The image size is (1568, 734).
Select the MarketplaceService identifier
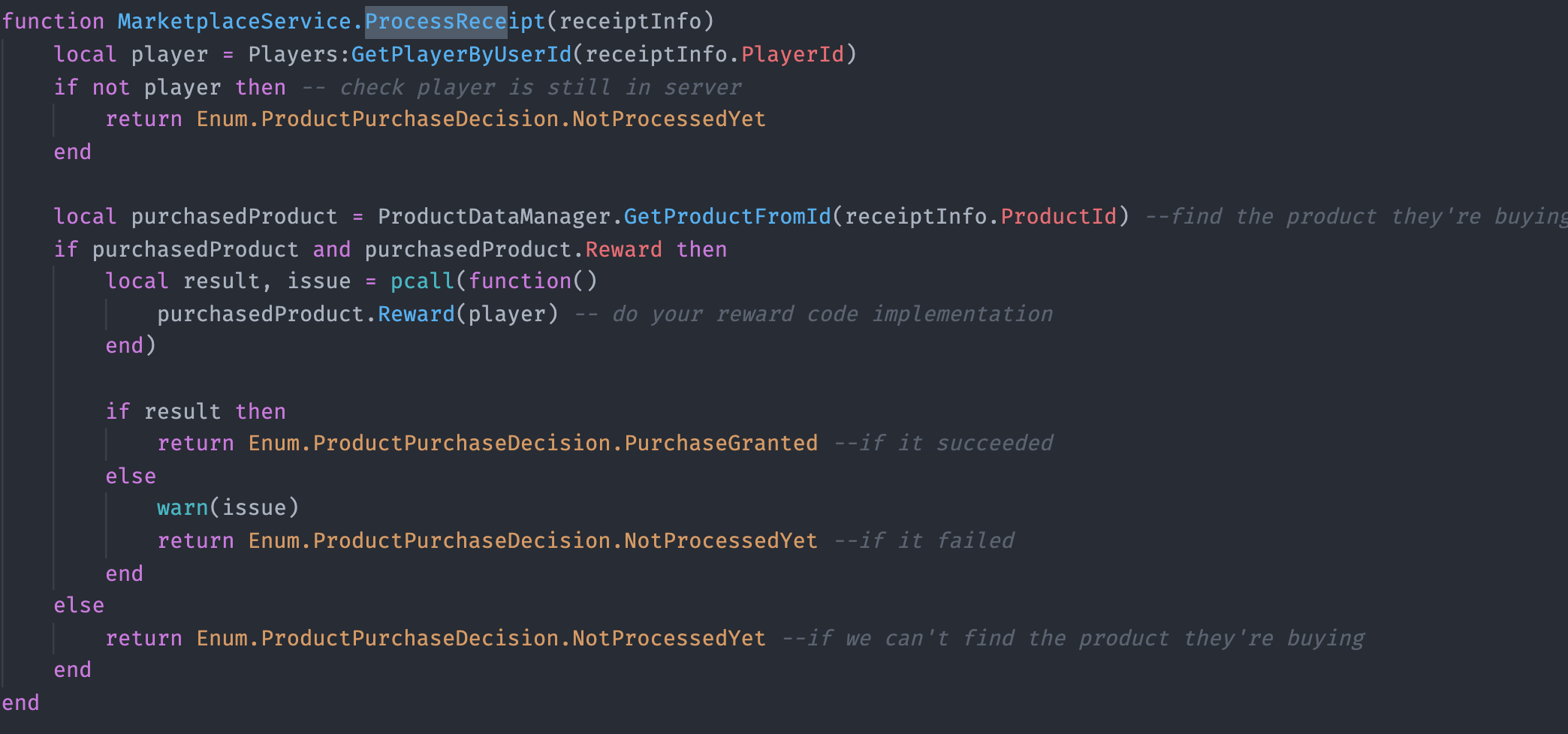(x=234, y=21)
